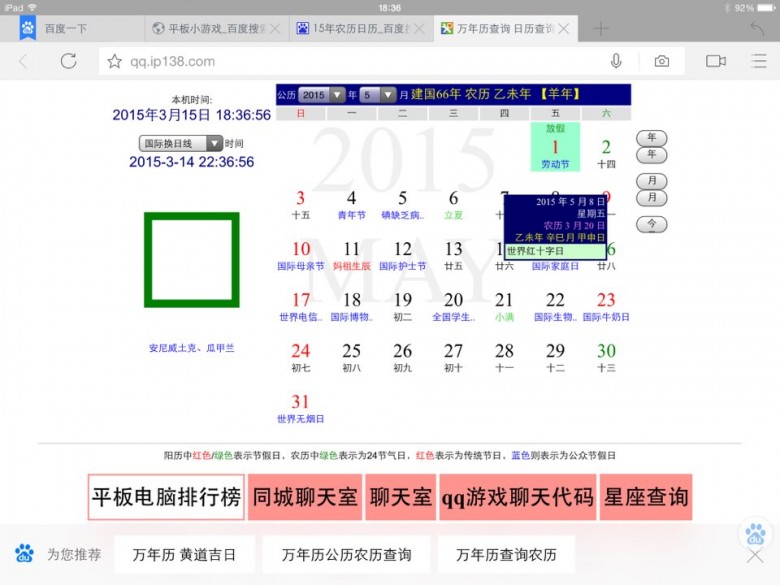Click the 今 today button
Viewport: 780px width, 585px height.
point(651,225)
